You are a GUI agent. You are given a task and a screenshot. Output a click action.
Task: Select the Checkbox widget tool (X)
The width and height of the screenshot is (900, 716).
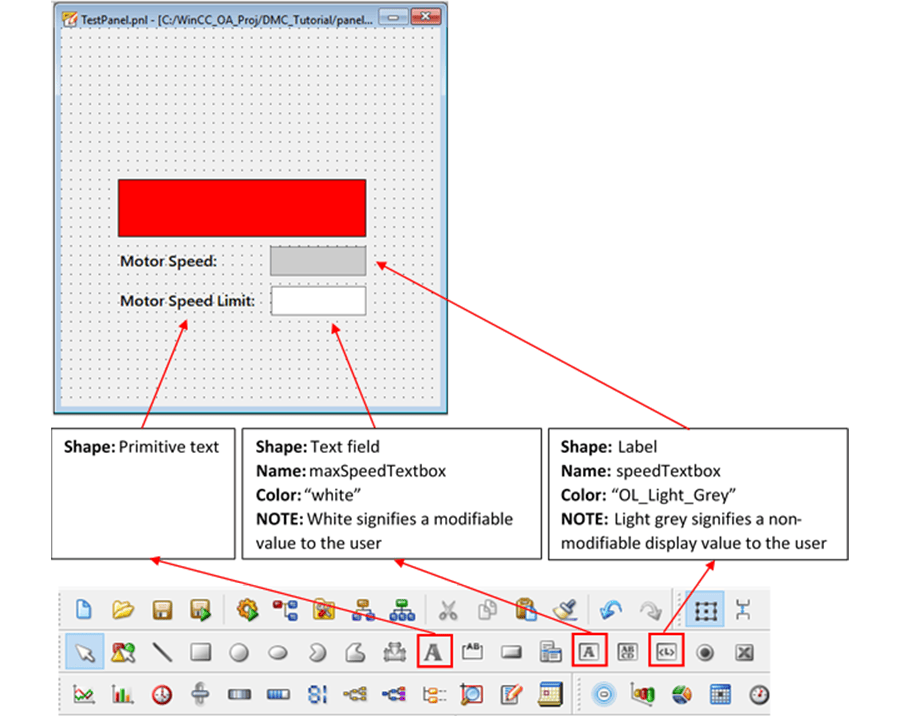tap(744, 652)
